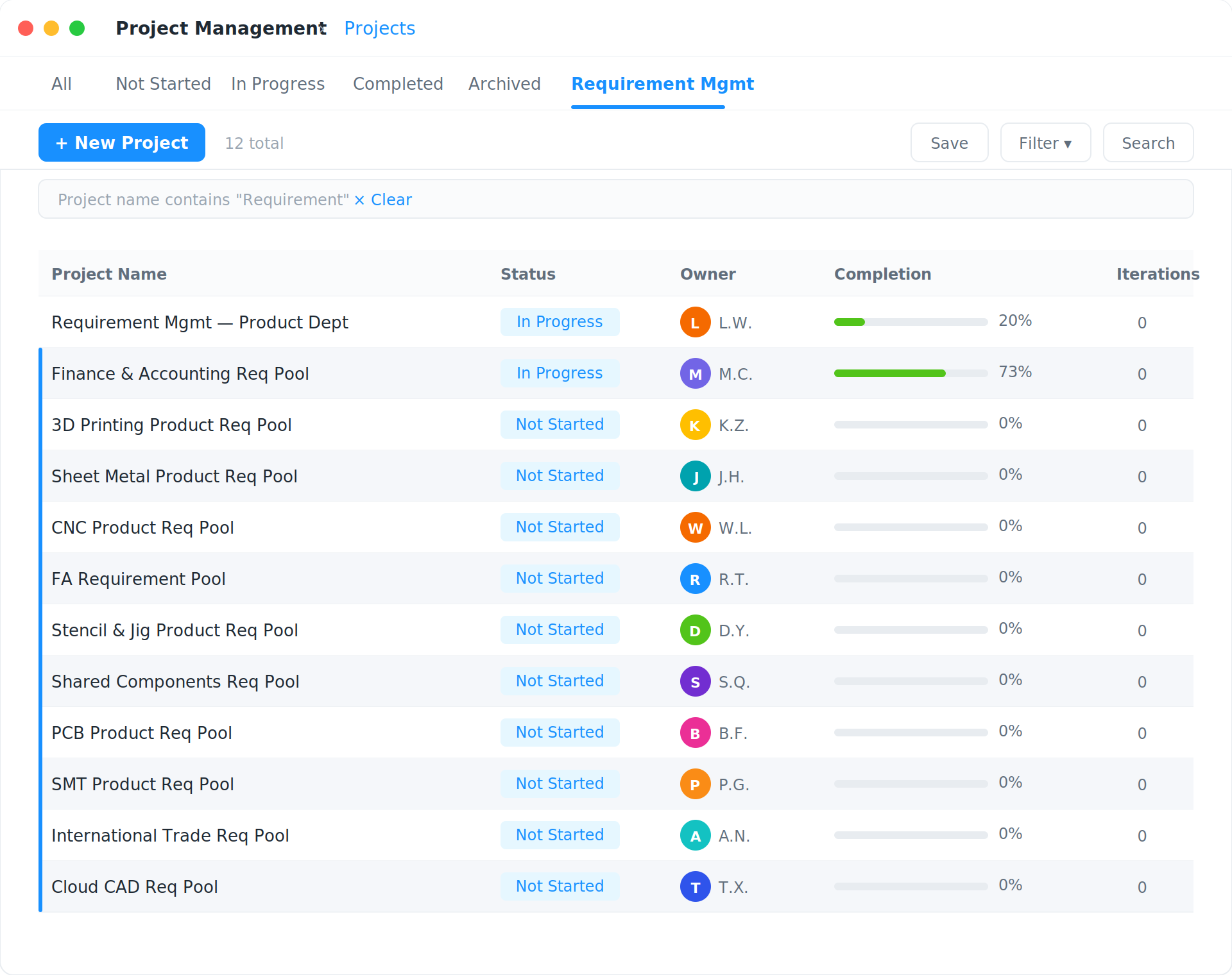Click Not Started badge for PCB Product

pyautogui.click(x=560, y=733)
